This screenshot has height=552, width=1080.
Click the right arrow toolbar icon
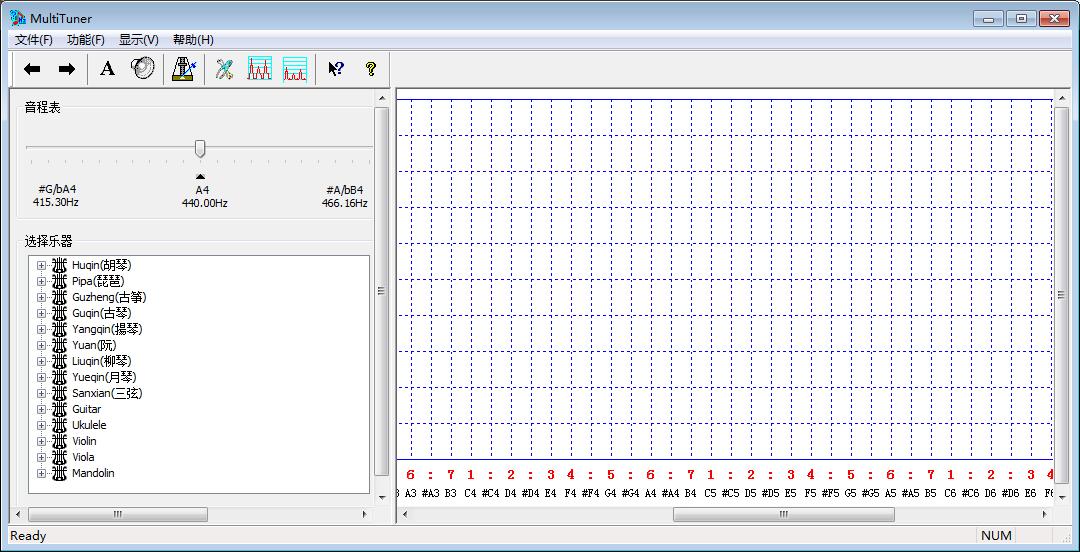[x=66, y=69]
